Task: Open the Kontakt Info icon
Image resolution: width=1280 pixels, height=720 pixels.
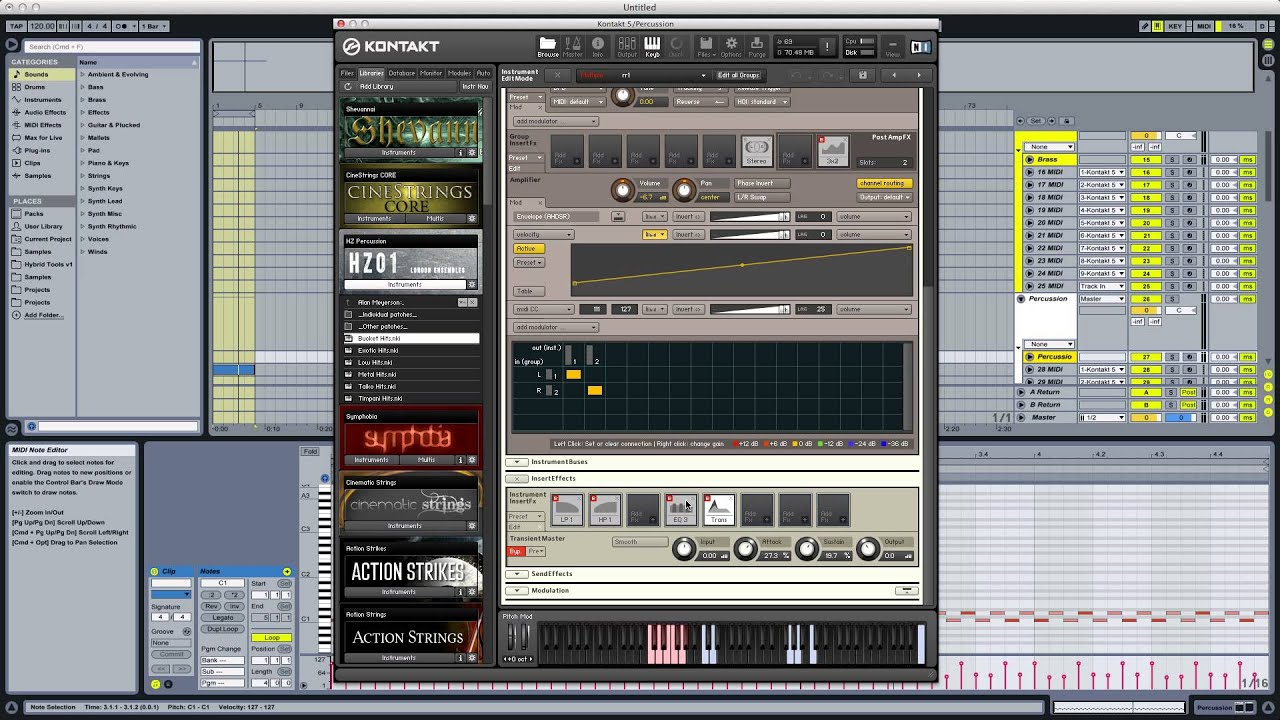Action: click(598, 46)
